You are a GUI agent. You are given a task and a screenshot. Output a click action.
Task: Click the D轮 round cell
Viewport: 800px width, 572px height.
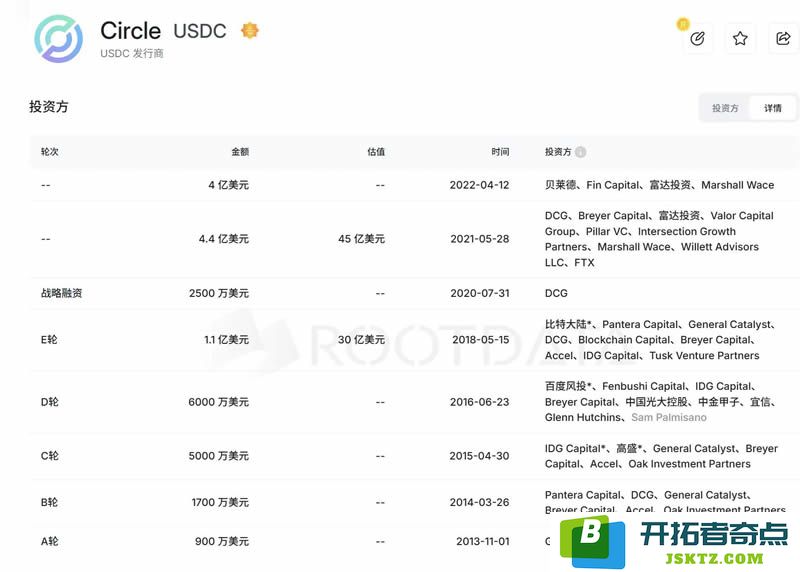click(49, 402)
